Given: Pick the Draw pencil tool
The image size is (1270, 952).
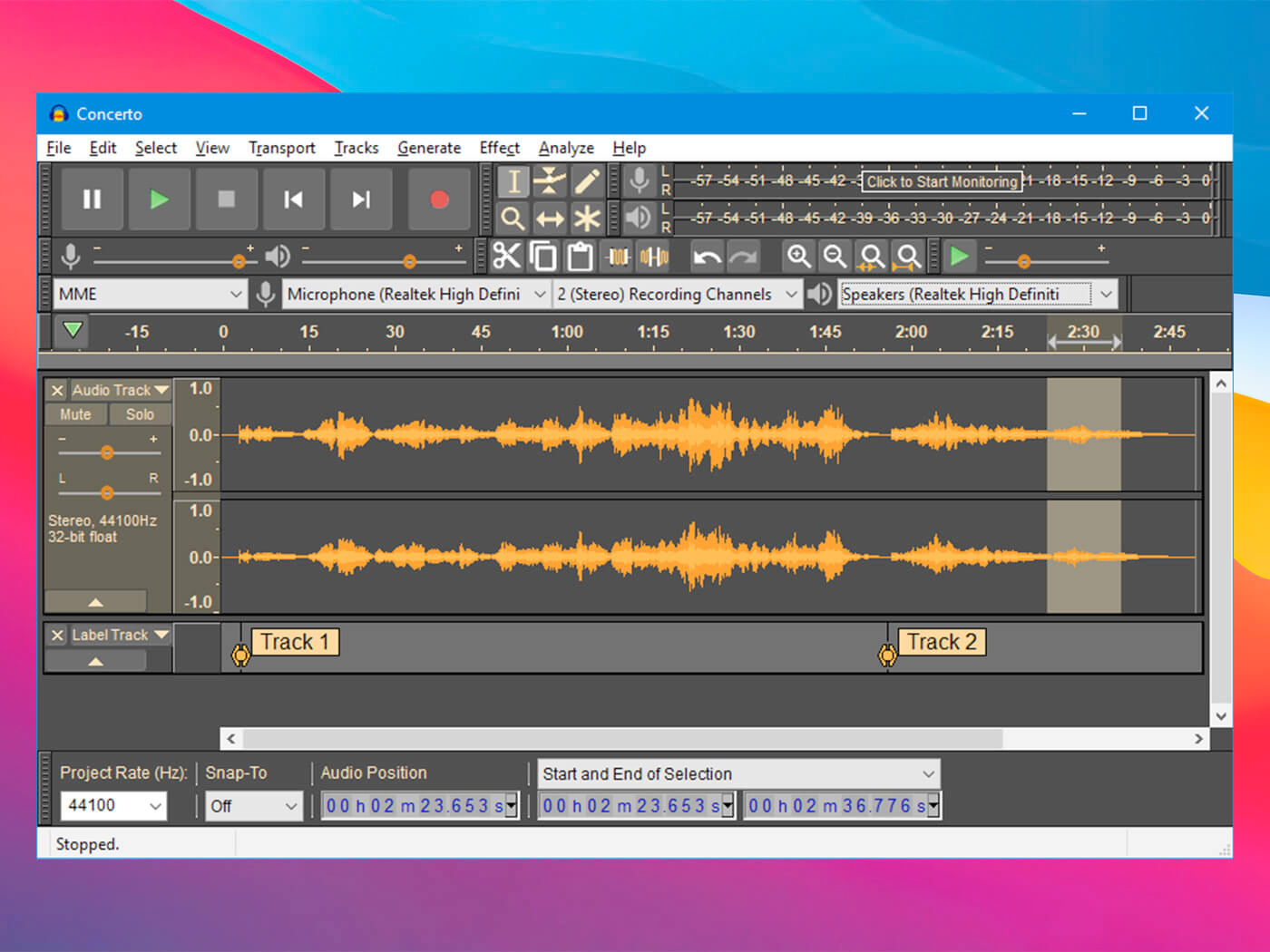Looking at the screenshot, I should (587, 181).
